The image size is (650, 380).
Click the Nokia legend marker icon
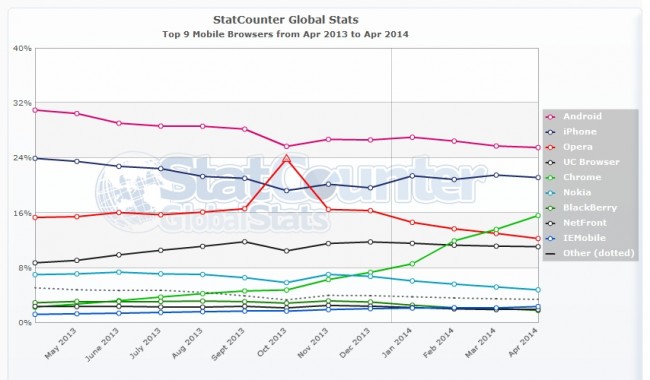pos(551,193)
